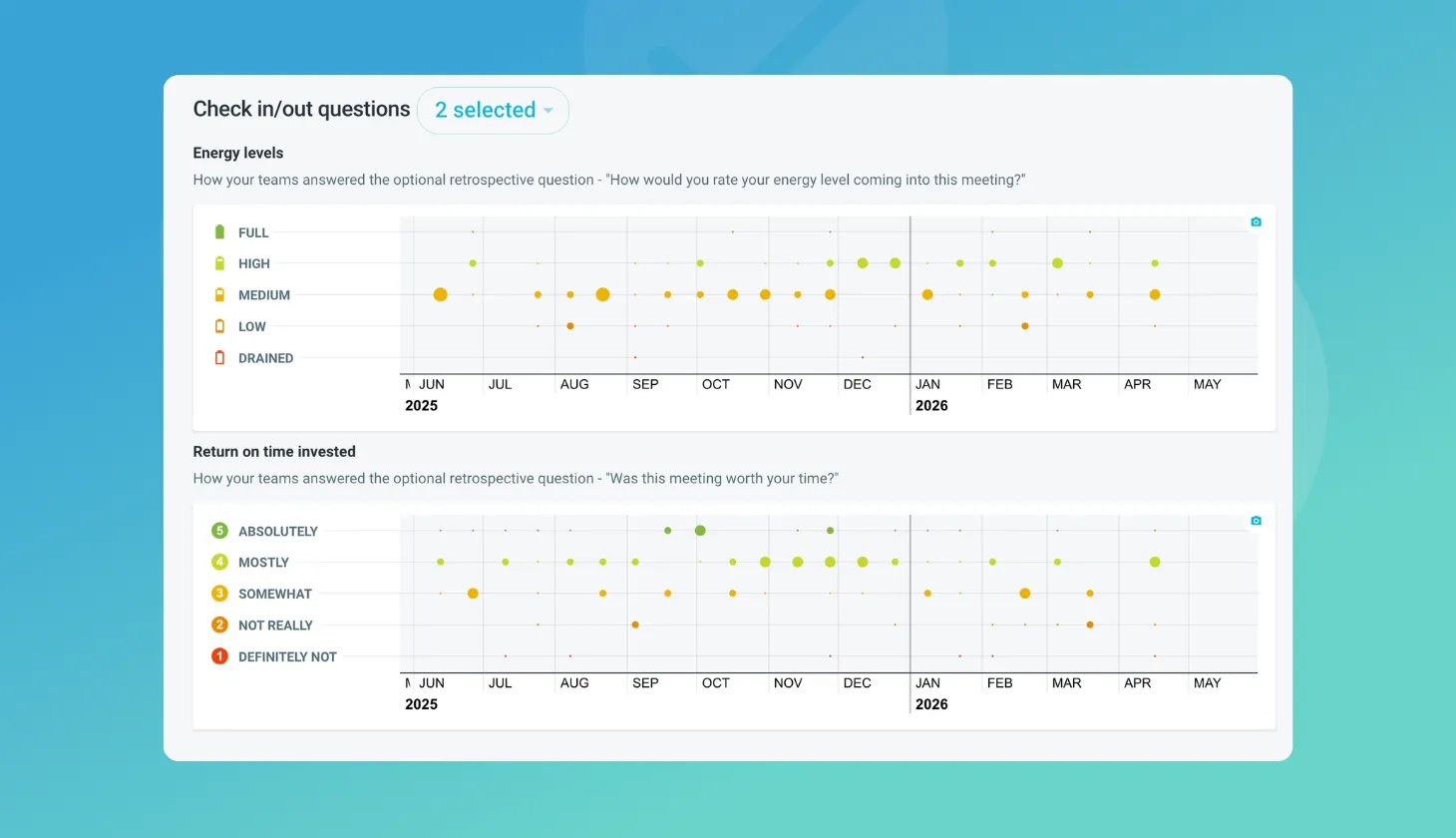Click the DRAINED legend label
The width and height of the screenshot is (1456, 838).
(x=266, y=358)
